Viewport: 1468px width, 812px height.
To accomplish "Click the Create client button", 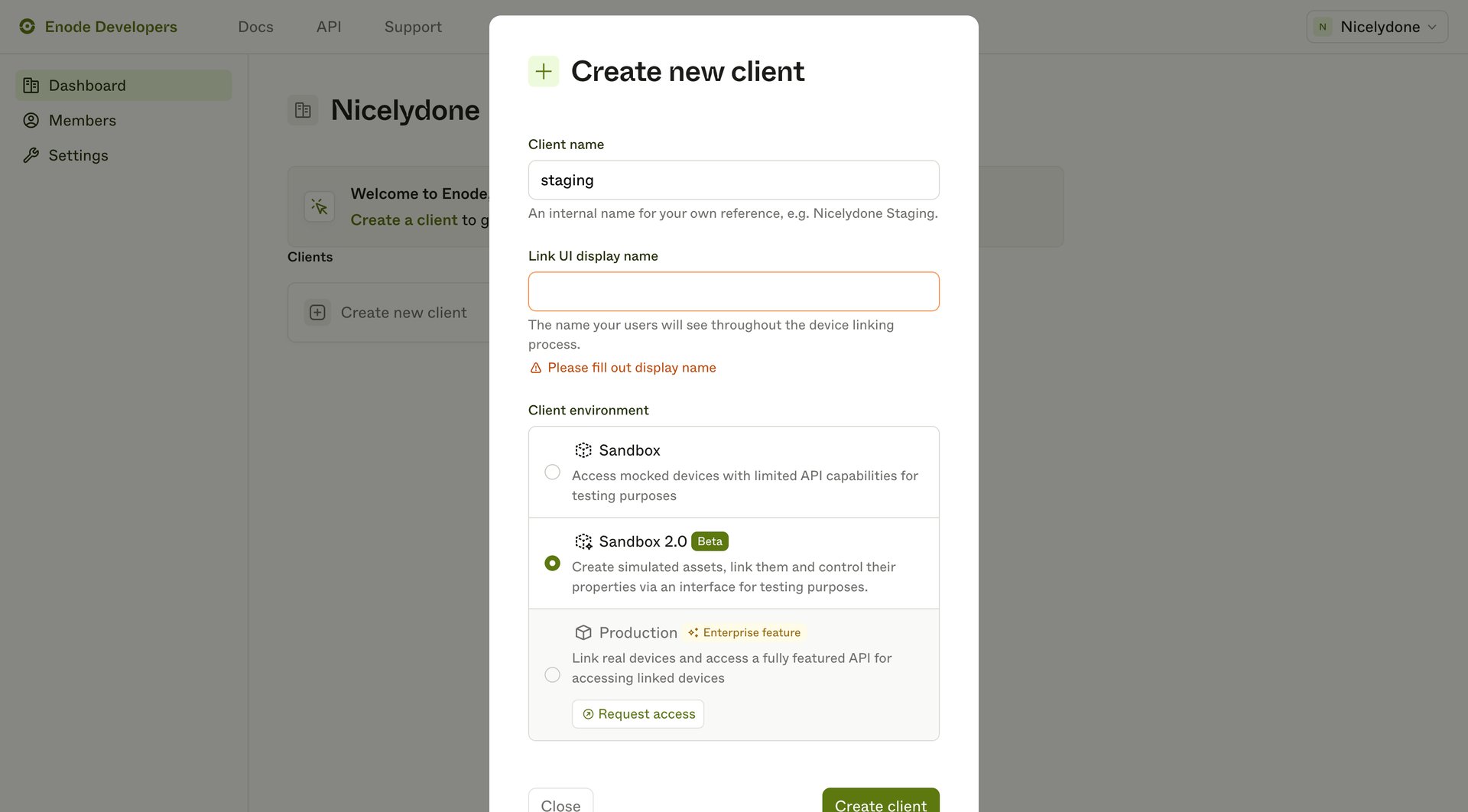I will point(880,803).
